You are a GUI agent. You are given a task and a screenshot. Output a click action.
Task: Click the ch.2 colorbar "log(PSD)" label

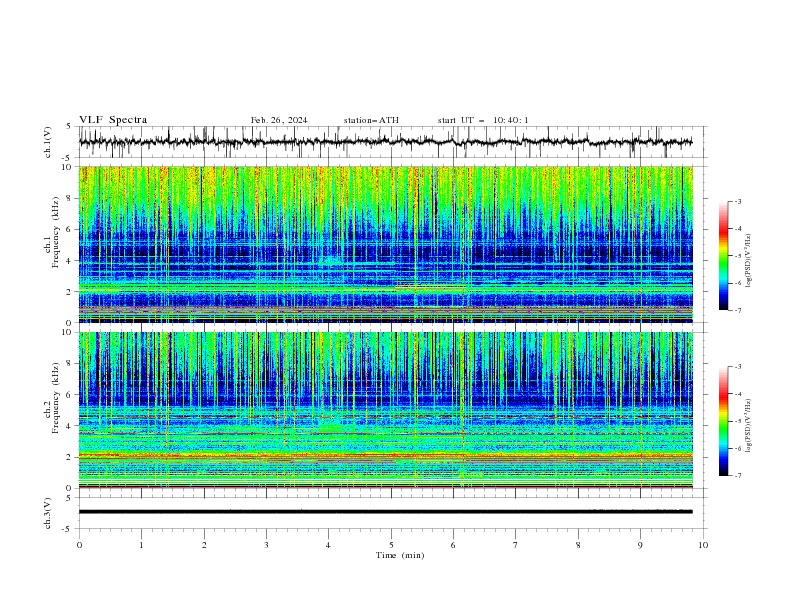coord(749,426)
